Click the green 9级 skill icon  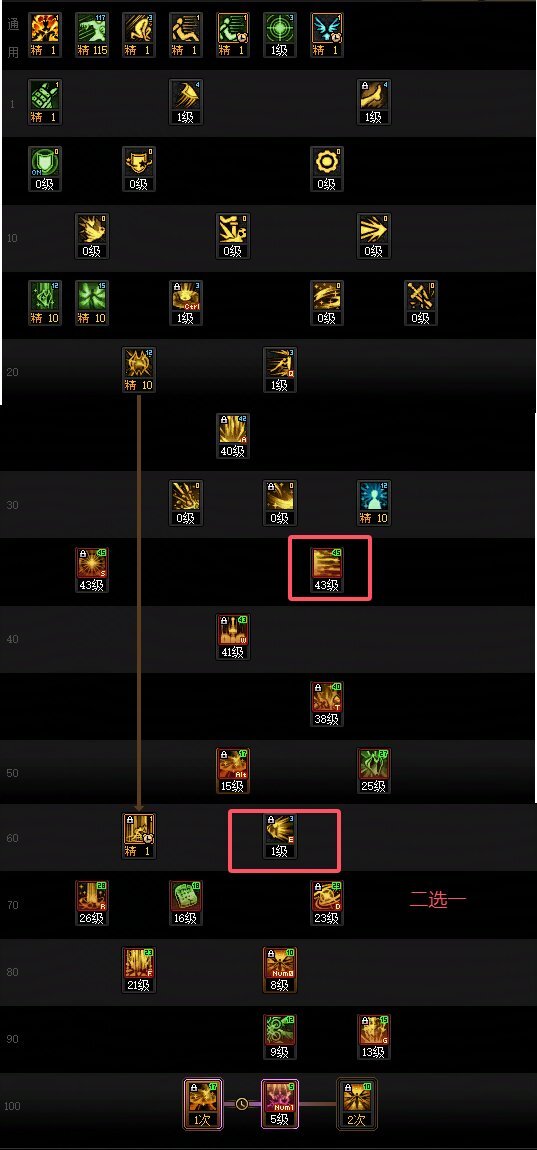pyautogui.click(x=280, y=1037)
